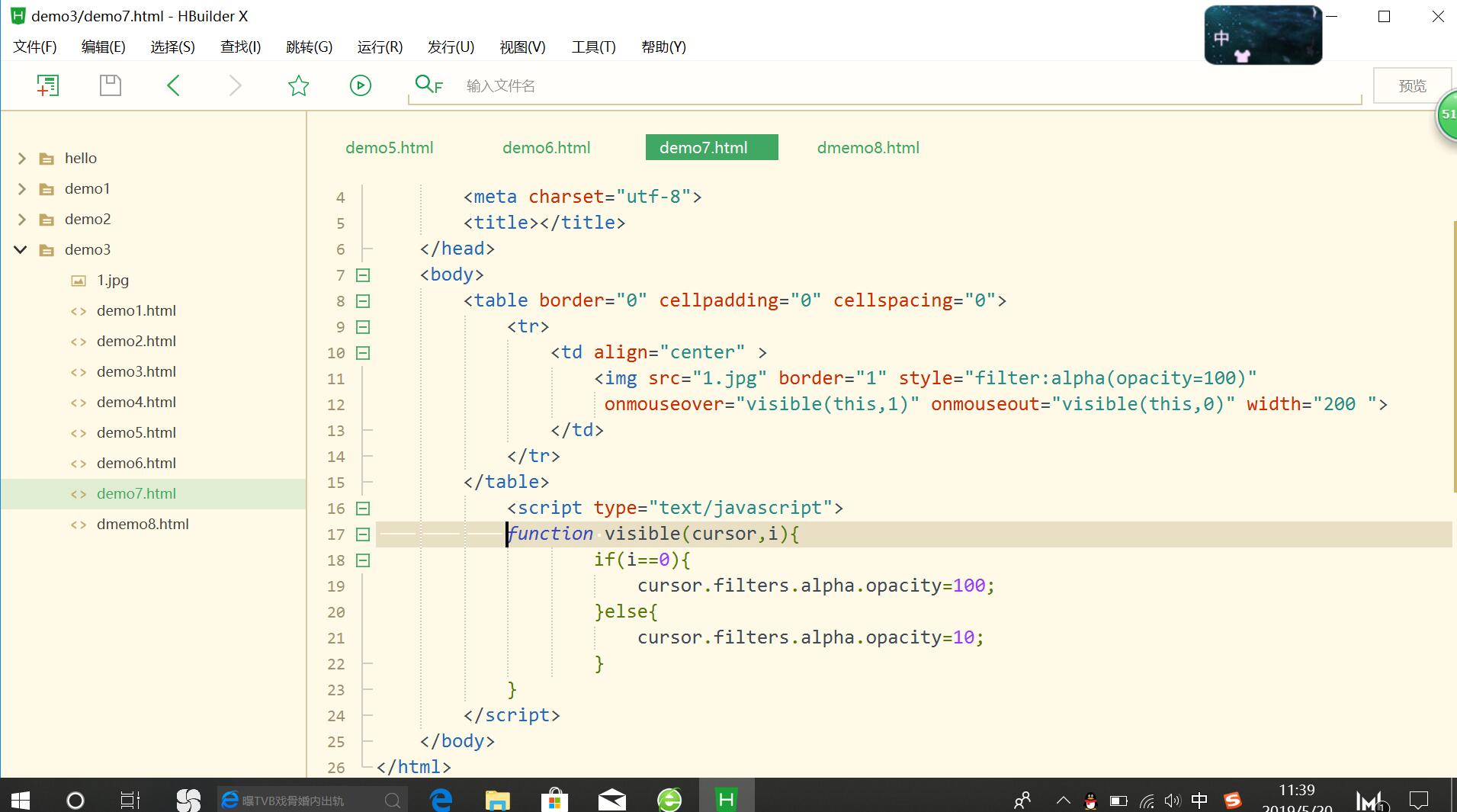Open the 帮助(Y) menu

click(663, 47)
